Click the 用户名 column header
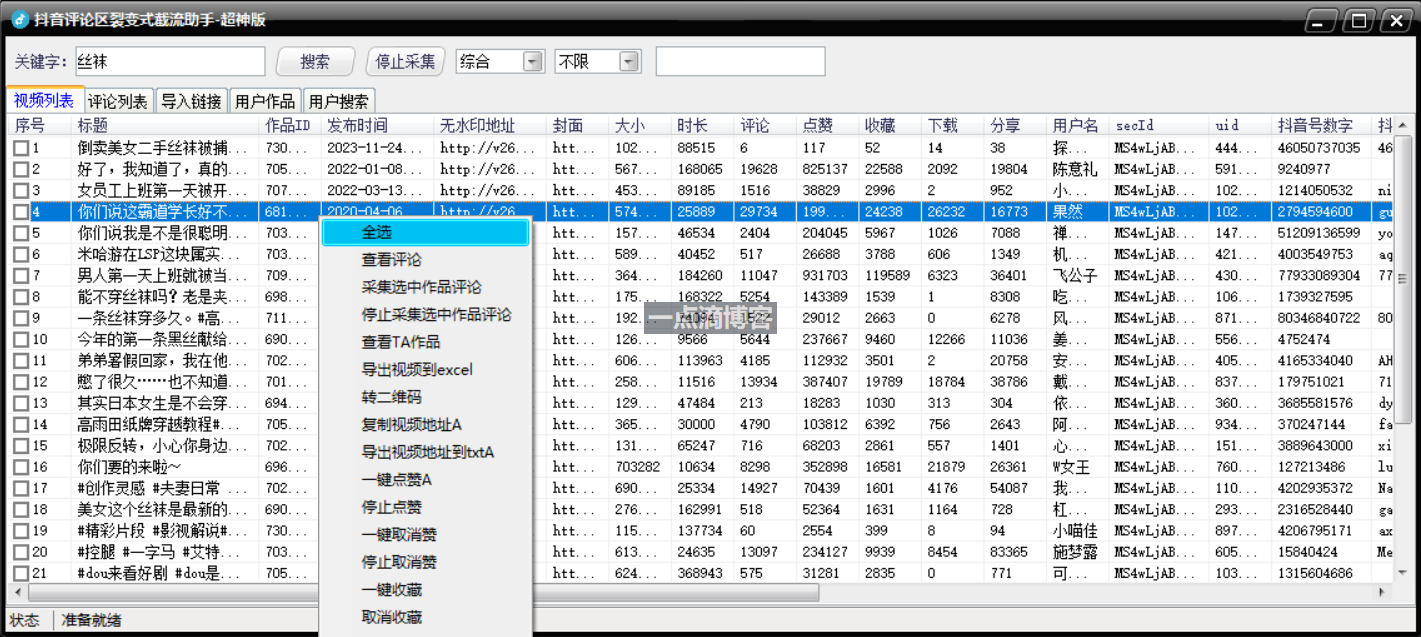The height and width of the screenshot is (637, 1421). pos(1079,126)
